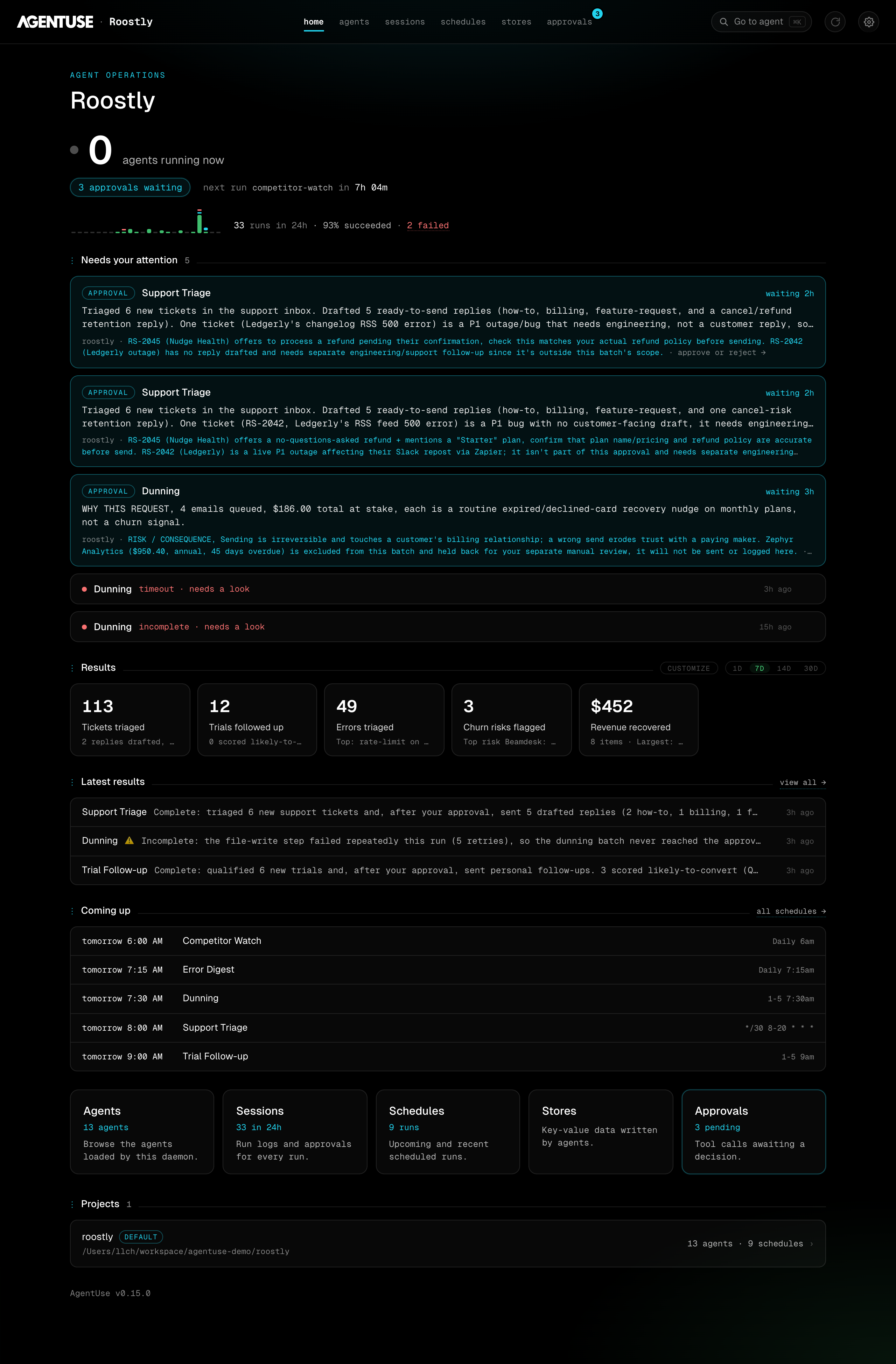The height and width of the screenshot is (1364, 896).
Task: Click drag handle beside Latest results
Action: click(72, 782)
